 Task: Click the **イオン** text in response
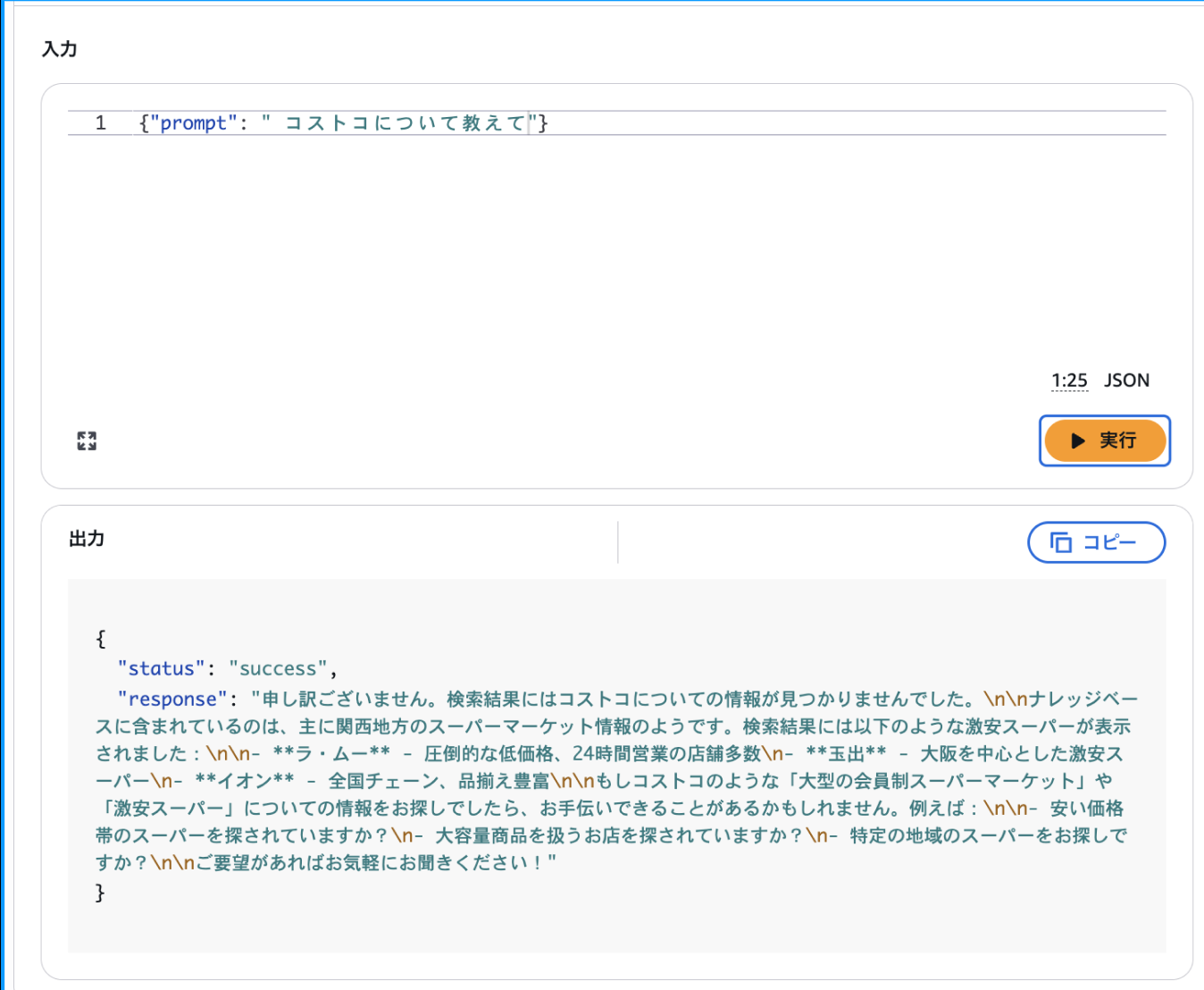[x=244, y=781]
